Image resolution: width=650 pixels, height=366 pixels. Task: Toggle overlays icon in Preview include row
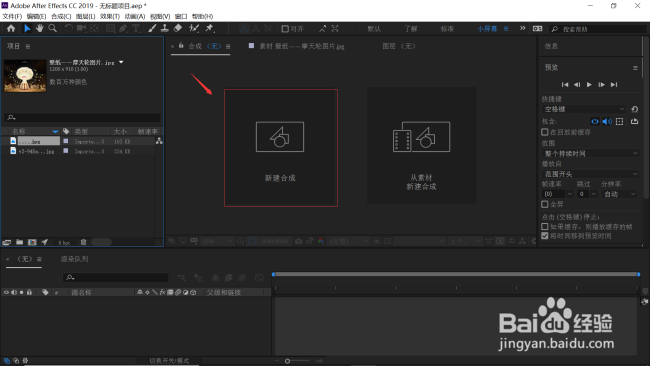tap(619, 121)
